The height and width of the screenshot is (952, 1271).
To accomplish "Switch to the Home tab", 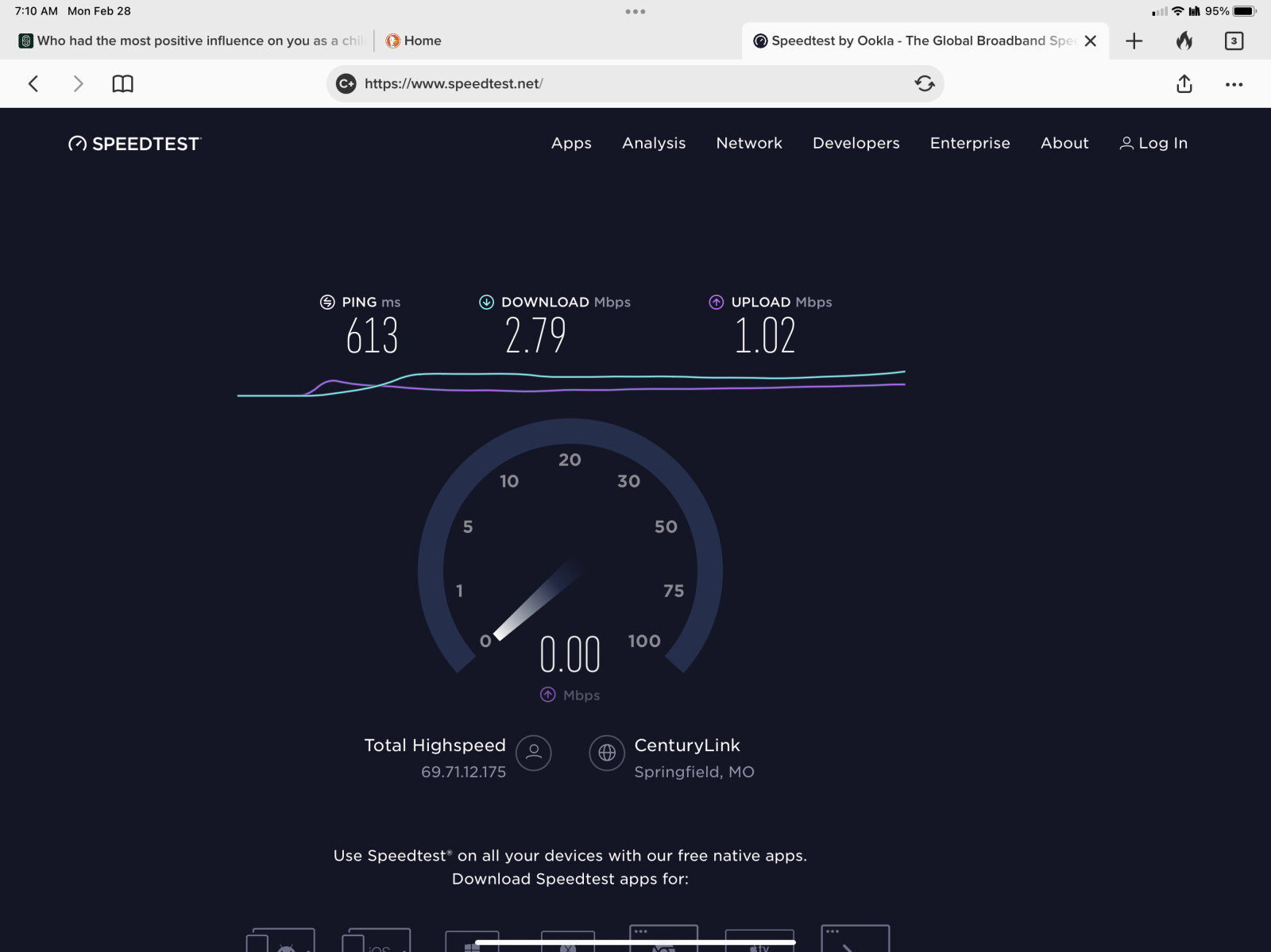I will coord(413,40).
